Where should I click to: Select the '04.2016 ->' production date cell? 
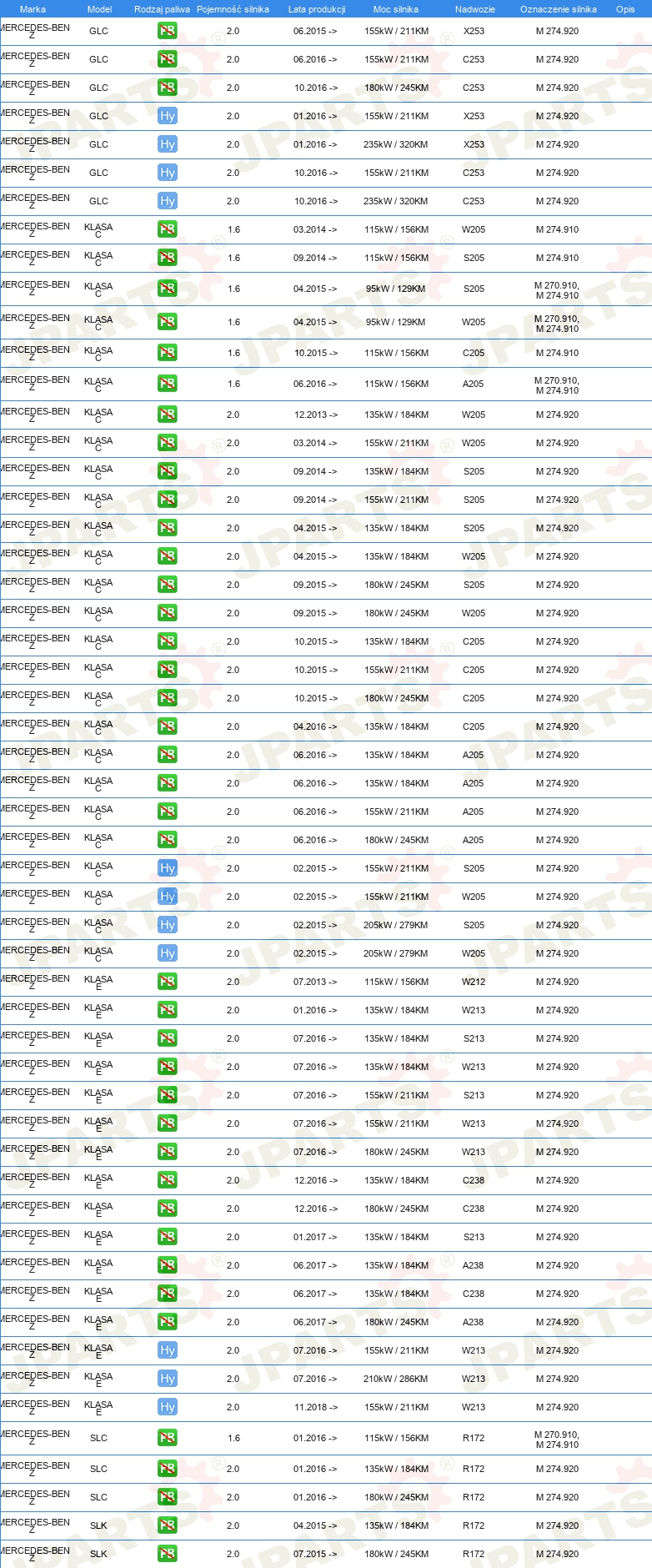pyautogui.click(x=315, y=727)
